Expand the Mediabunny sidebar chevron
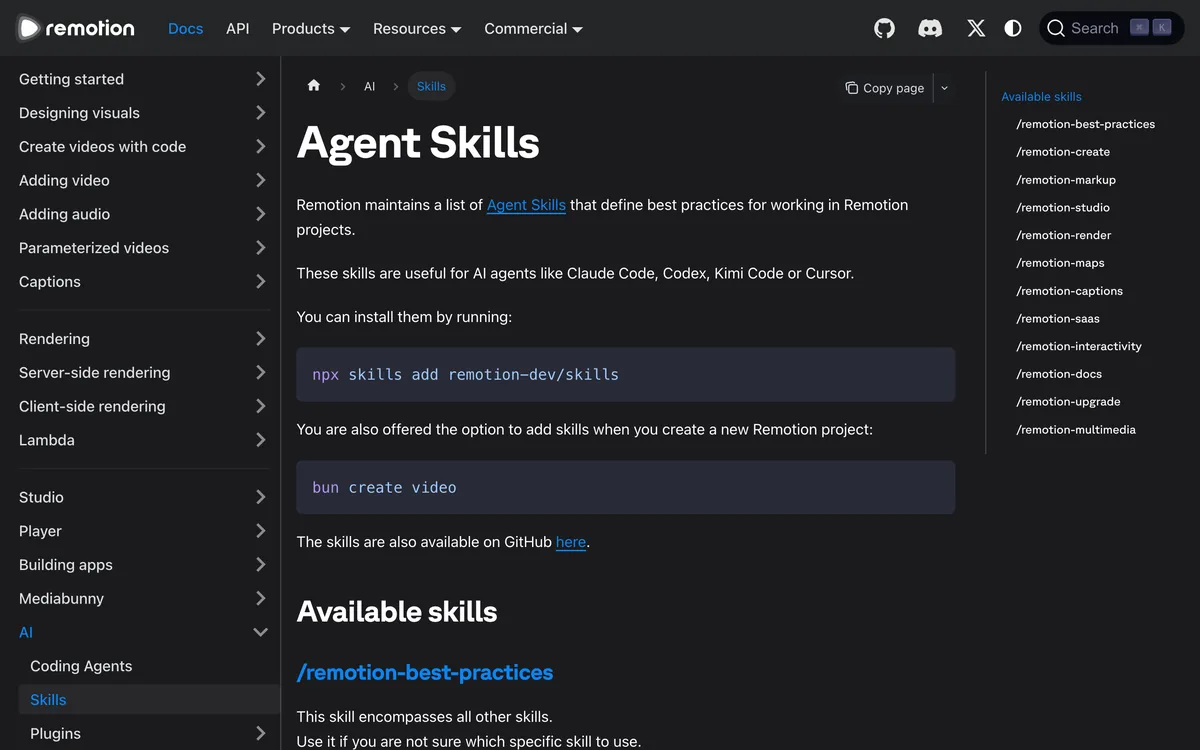1200x750 pixels. (260, 598)
